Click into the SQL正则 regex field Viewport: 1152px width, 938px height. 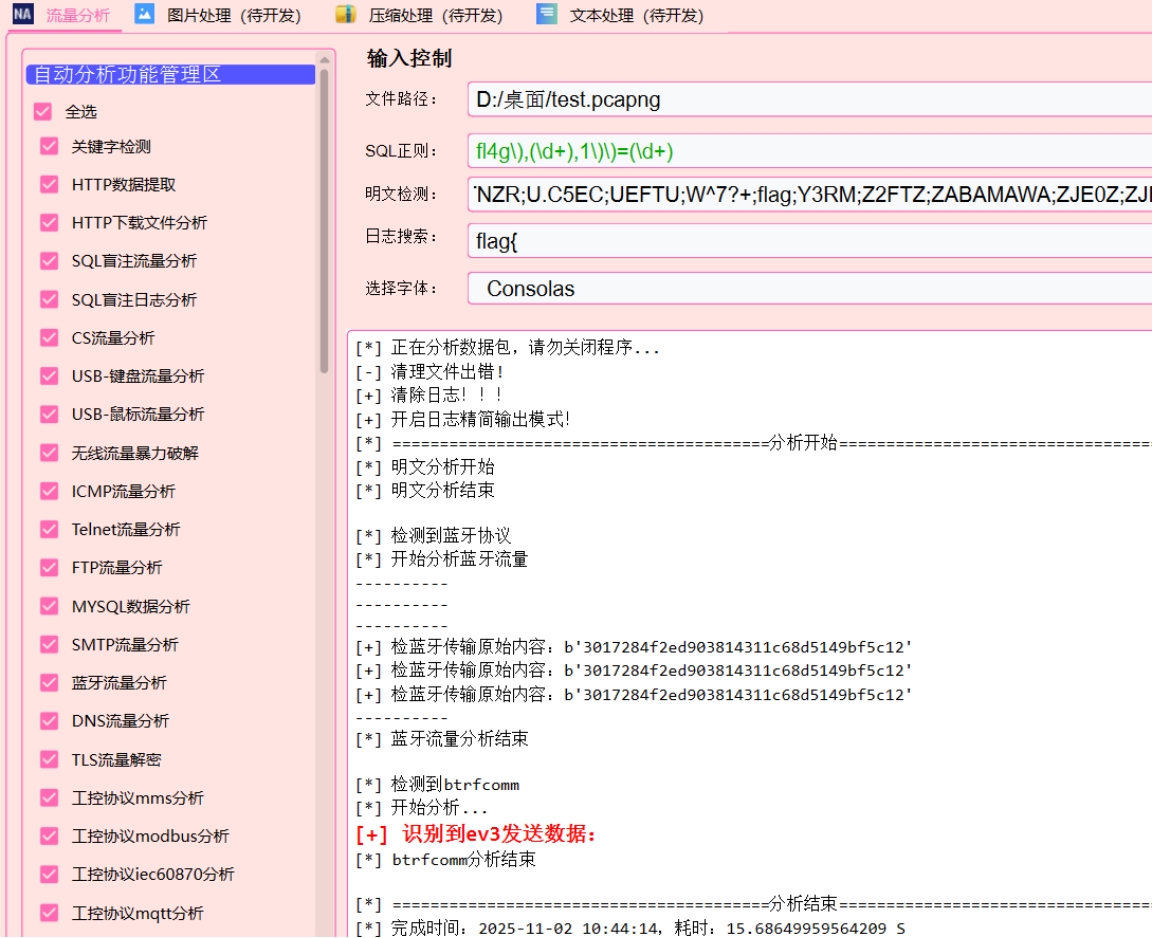[x=808, y=152]
